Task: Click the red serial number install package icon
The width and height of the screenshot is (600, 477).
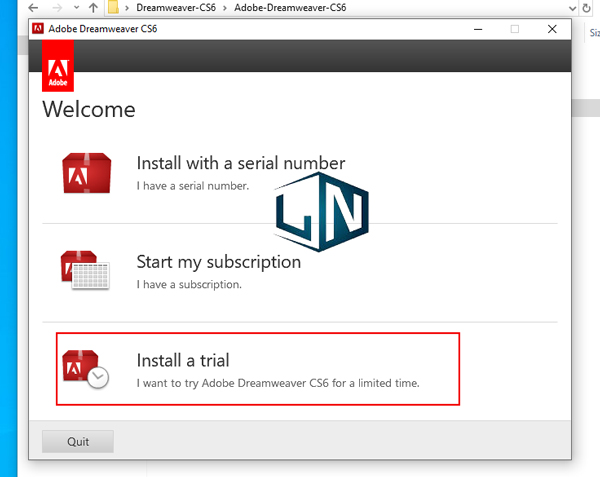Action: [x=87, y=173]
